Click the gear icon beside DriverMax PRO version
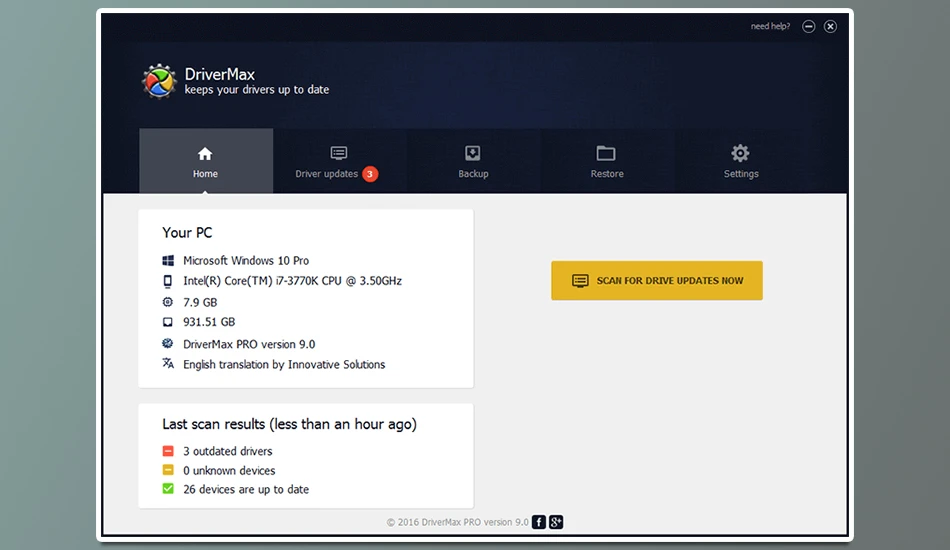The width and height of the screenshot is (950, 550). point(168,343)
